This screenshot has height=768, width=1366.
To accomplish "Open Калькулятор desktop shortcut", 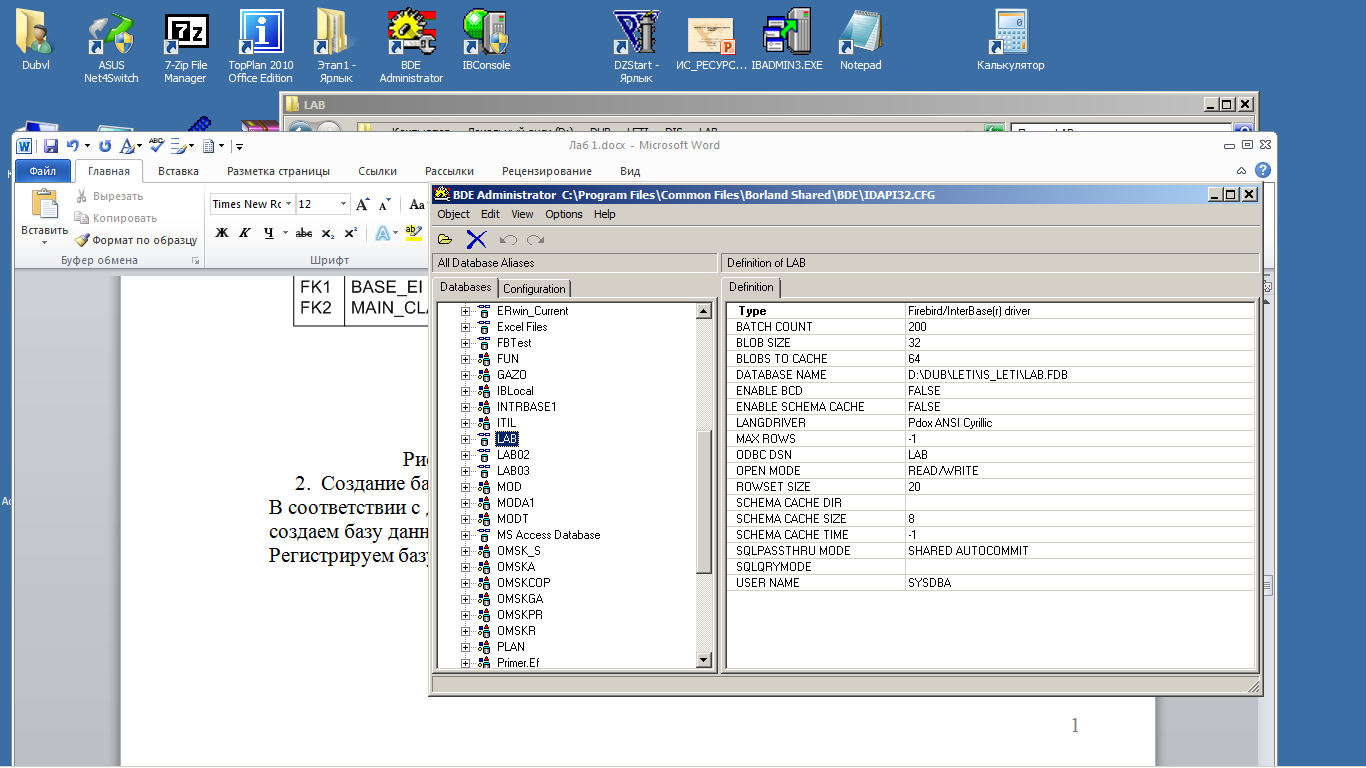I will (x=1010, y=42).
